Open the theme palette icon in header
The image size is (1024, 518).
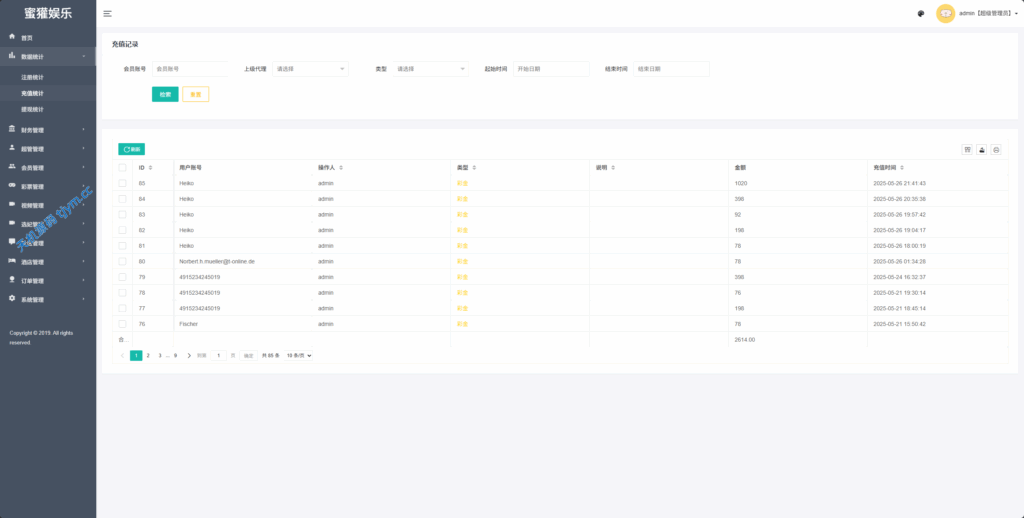tap(920, 14)
